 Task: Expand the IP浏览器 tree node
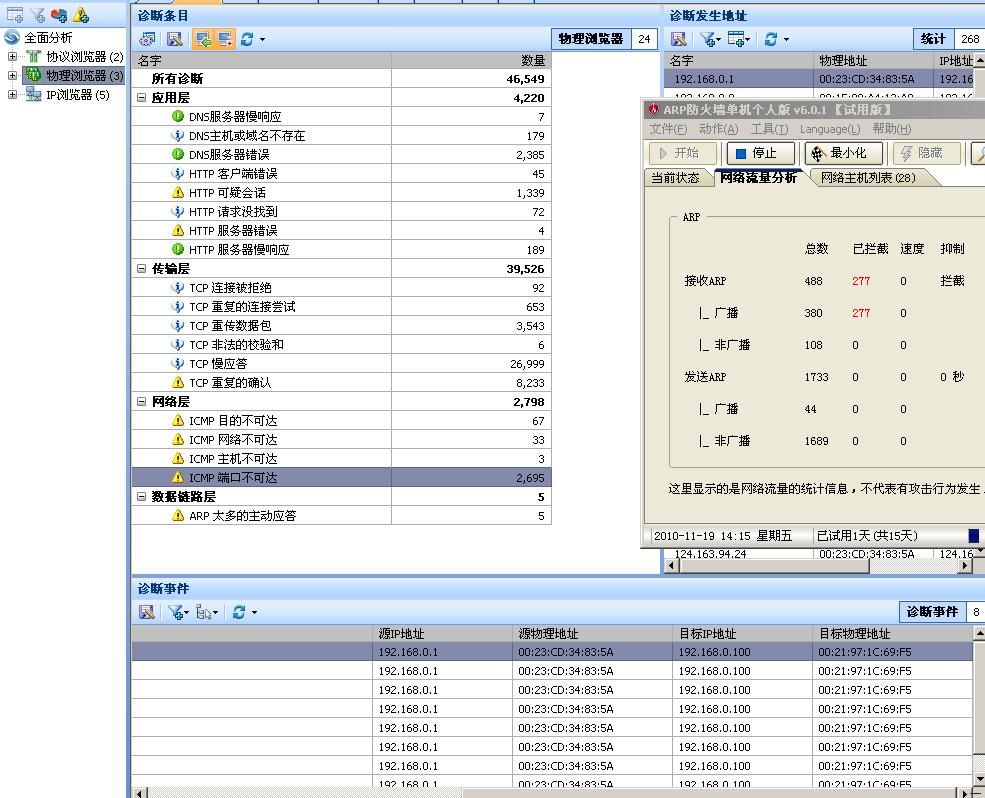click(12, 95)
